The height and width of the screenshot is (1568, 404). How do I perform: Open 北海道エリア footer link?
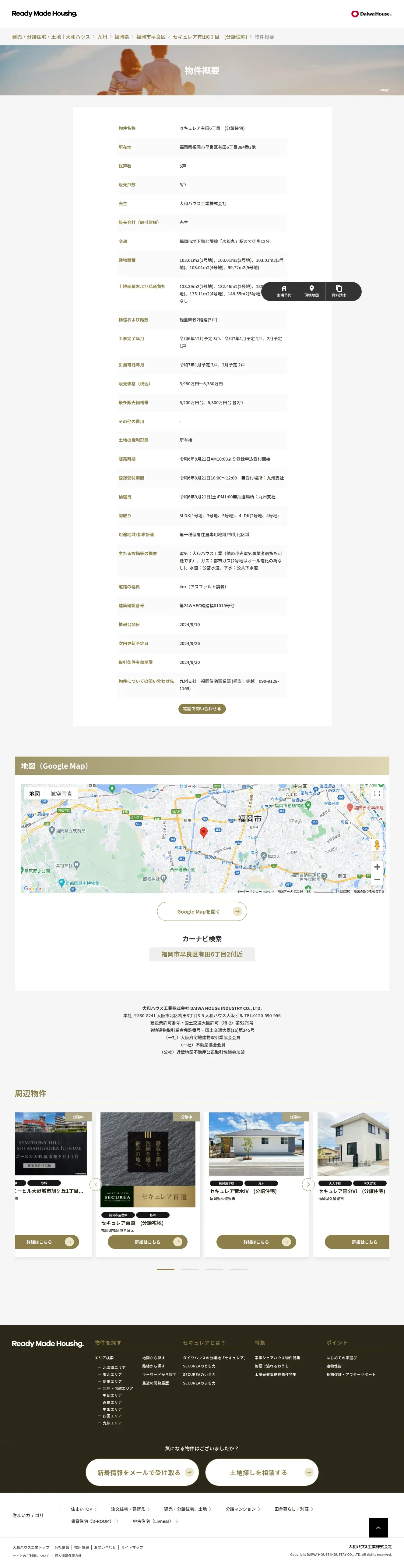point(114,1368)
